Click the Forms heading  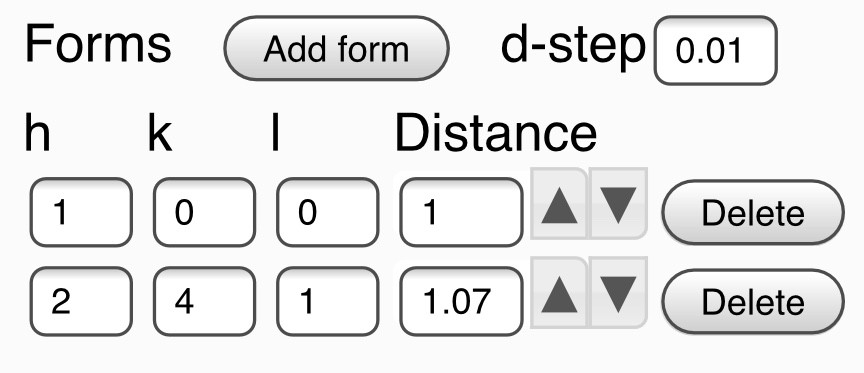pyautogui.click(x=98, y=44)
